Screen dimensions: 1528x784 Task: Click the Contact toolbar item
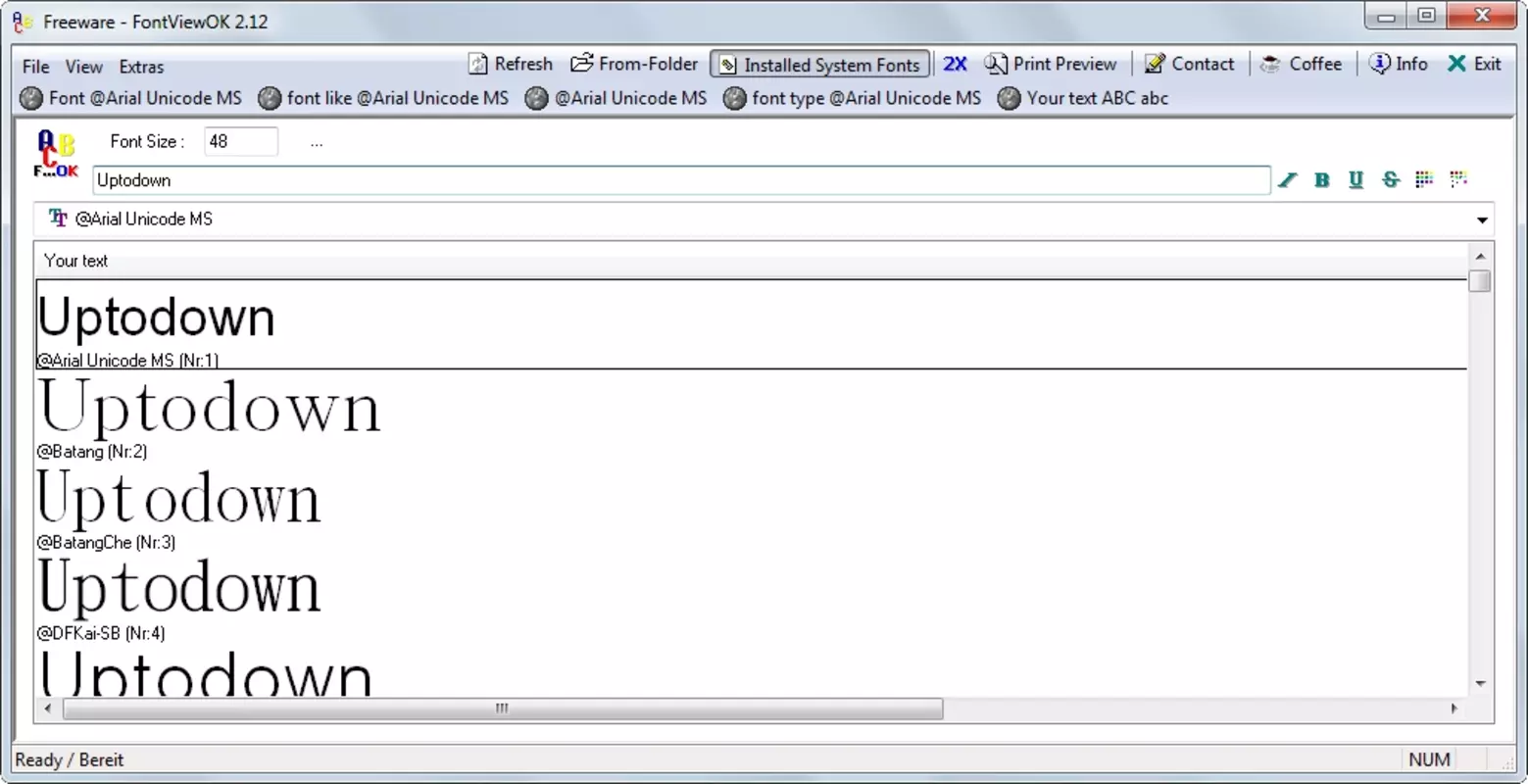(x=1189, y=64)
